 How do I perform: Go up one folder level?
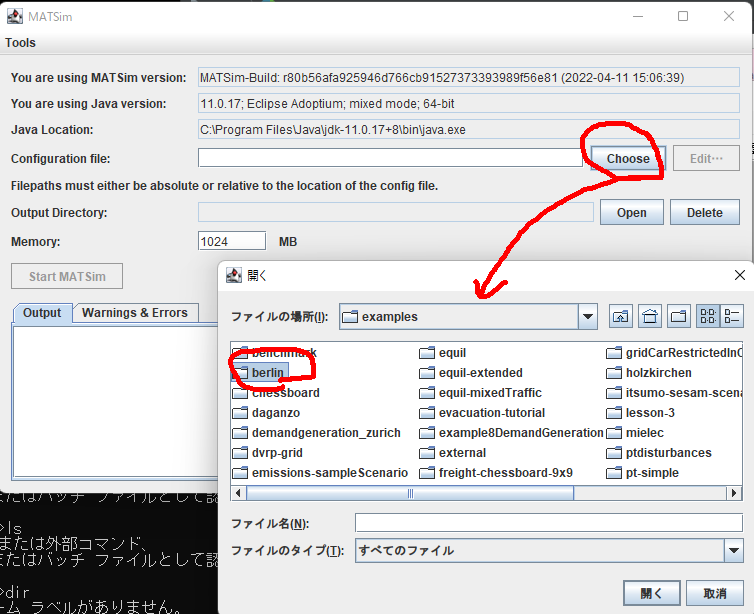[x=620, y=317]
